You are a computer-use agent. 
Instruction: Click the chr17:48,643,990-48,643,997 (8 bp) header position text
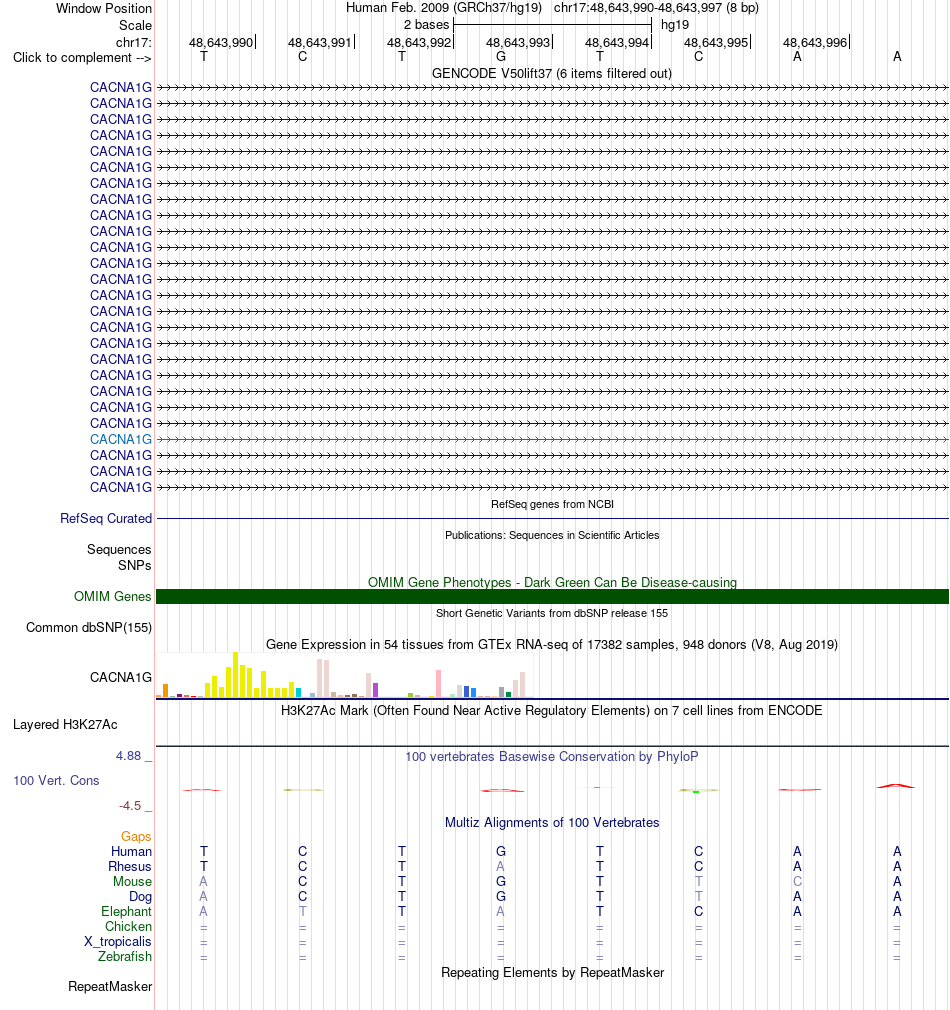coord(656,8)
